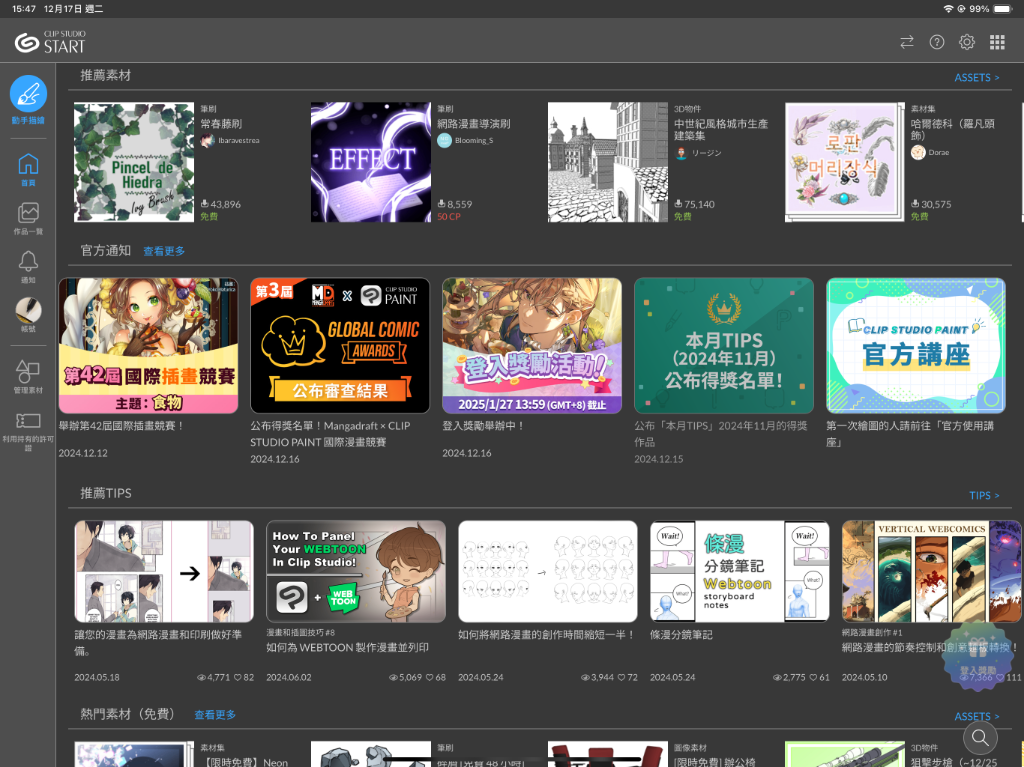Click the 50 CP price label
The image size is (1024, 767).
(x=449, y=217)
